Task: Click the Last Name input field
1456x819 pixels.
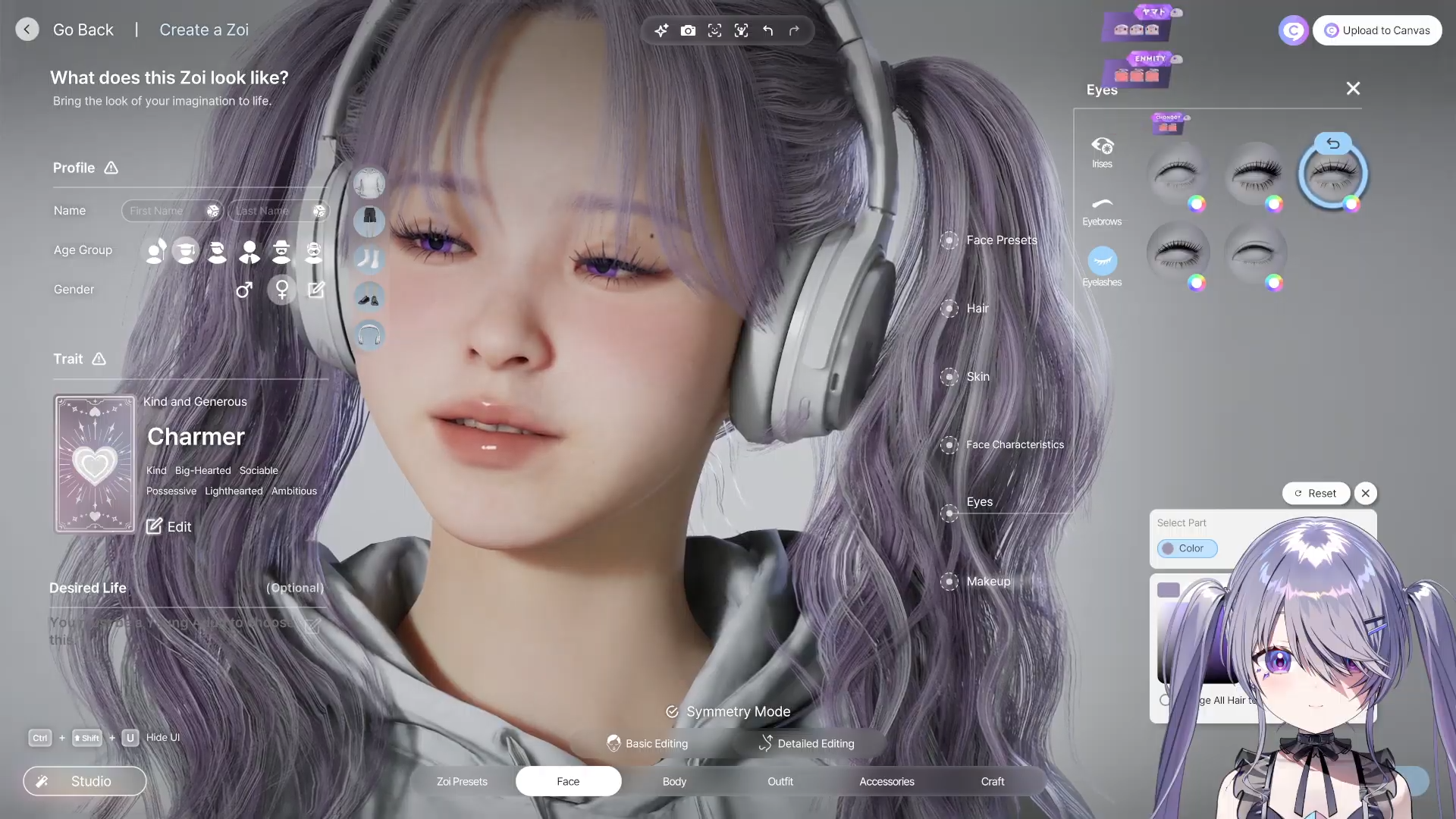Action: tap(278, 211)
